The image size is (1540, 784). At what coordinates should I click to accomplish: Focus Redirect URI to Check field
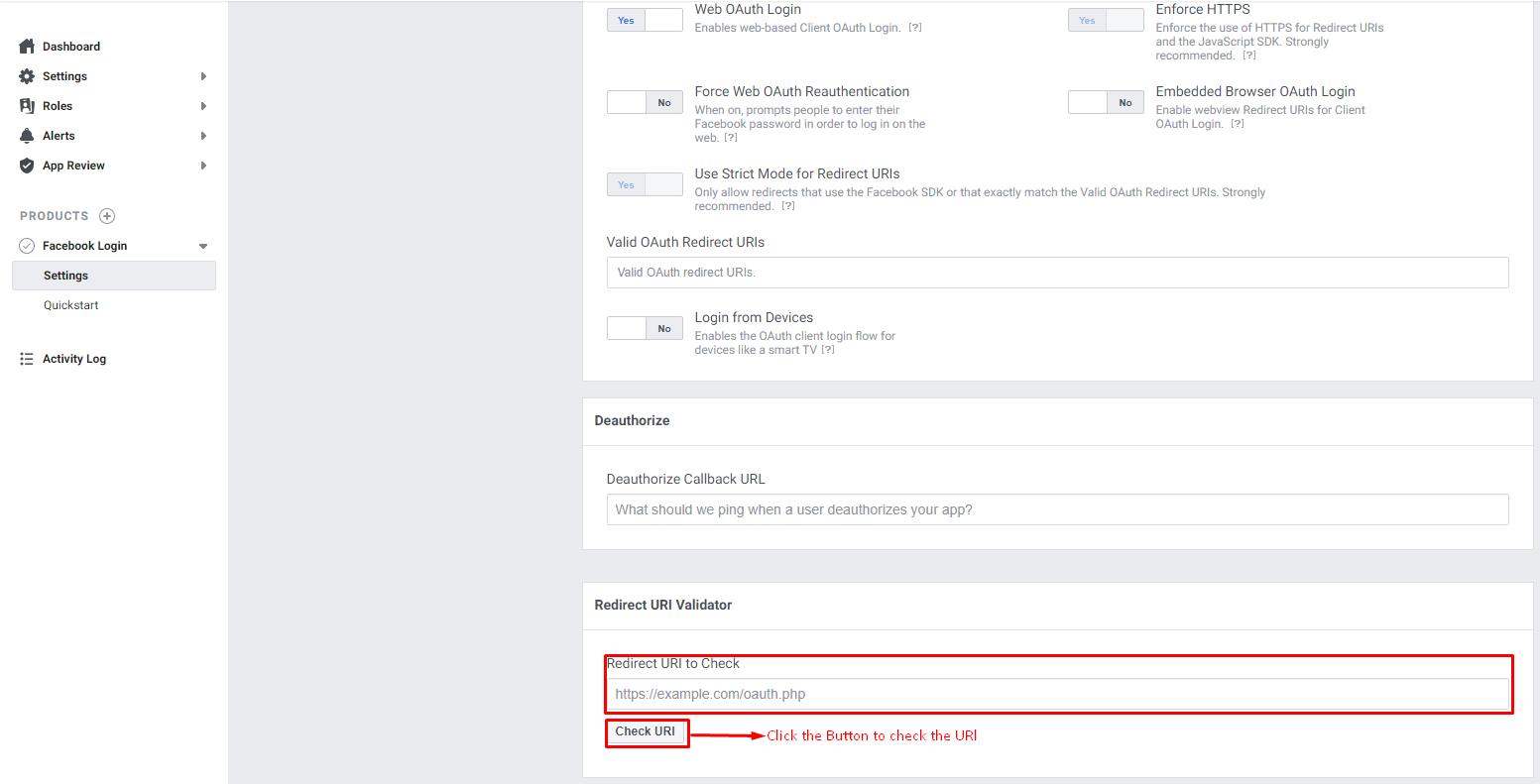coord(1057,694)
